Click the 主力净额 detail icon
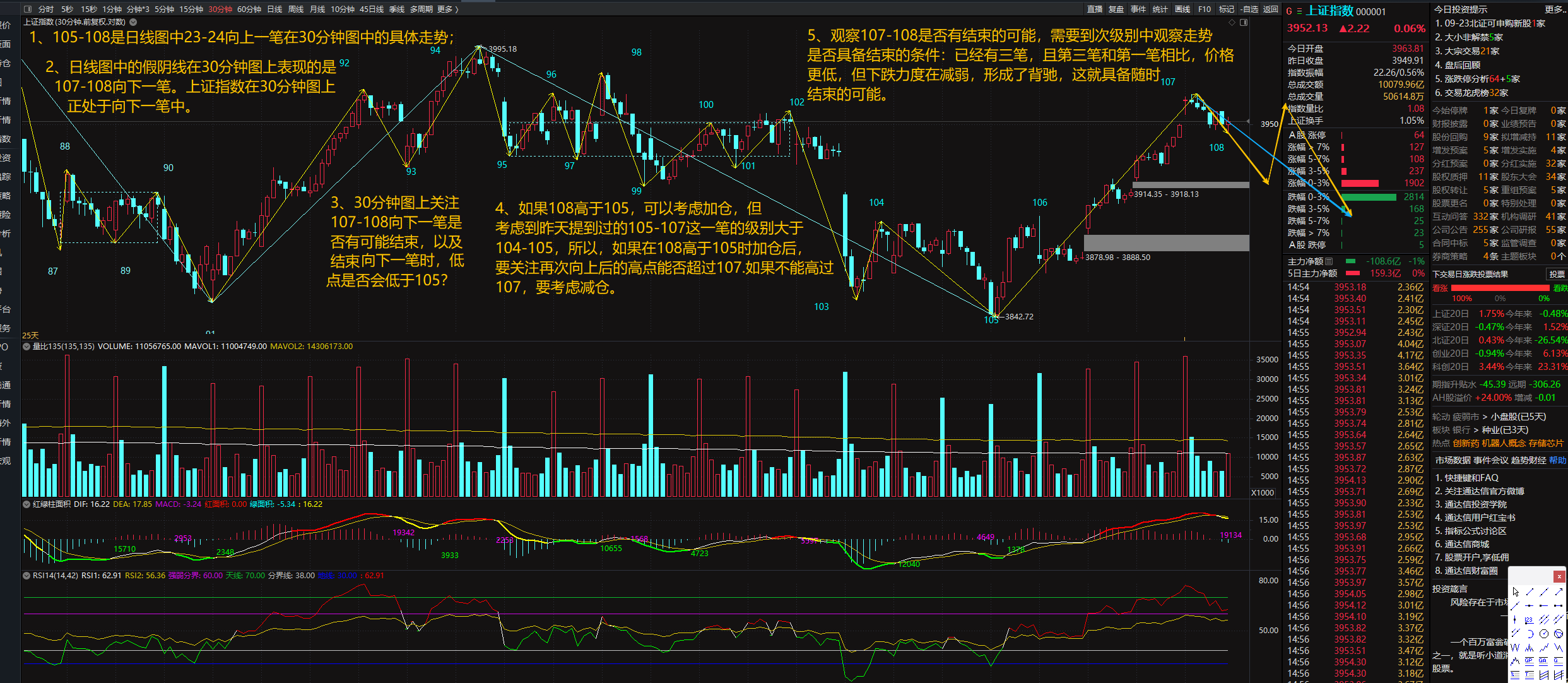The height and width of the screenshot is (683, 1568). click(1329, 261)
